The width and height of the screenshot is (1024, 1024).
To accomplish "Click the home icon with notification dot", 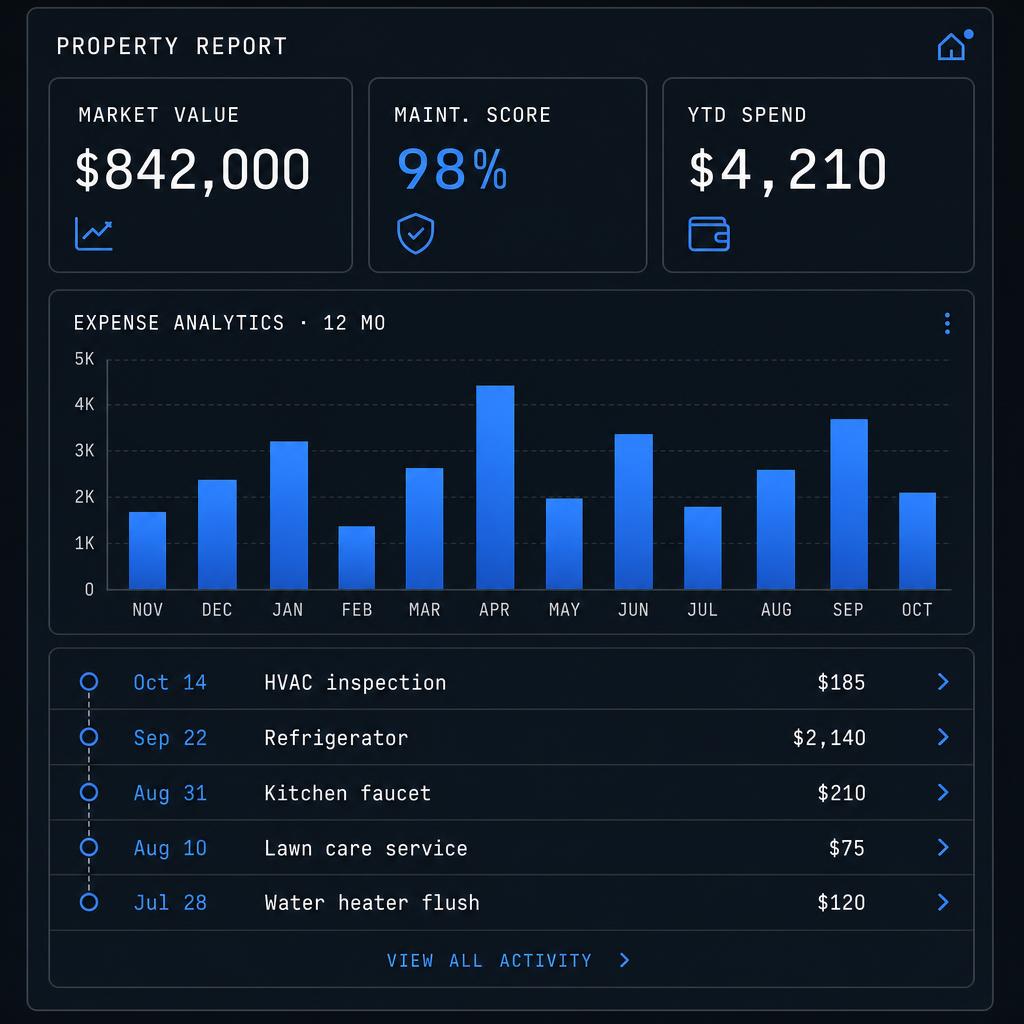I will (953, 46).
